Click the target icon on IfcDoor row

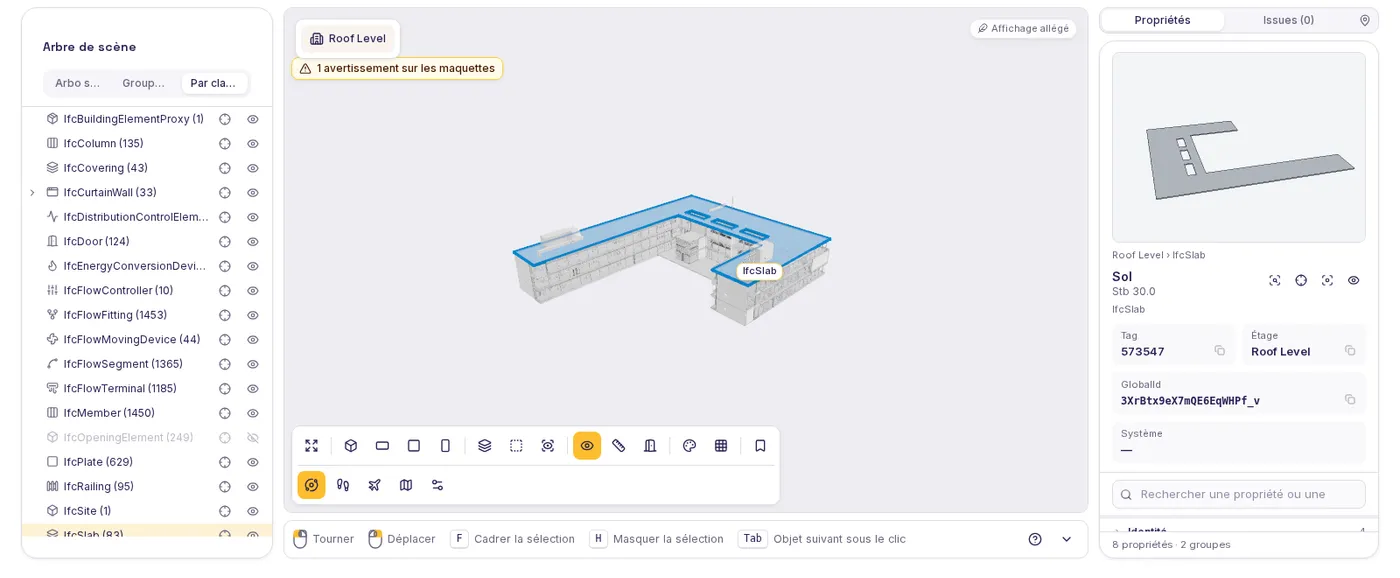[x=225, y=242]
